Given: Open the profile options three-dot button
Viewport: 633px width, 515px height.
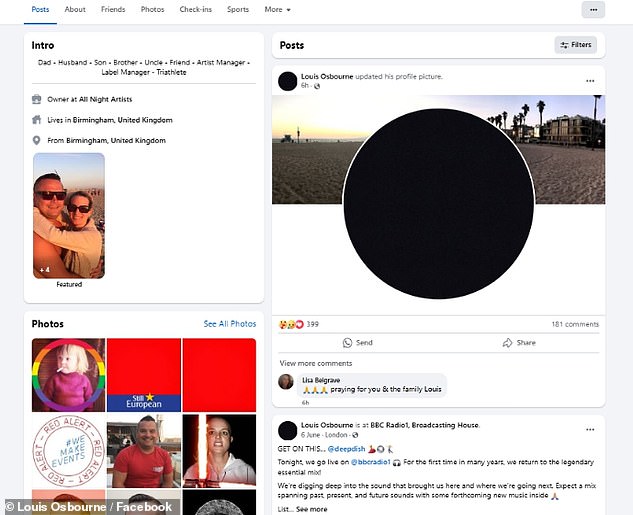Looking at the screenshot, I should point(593,10).
